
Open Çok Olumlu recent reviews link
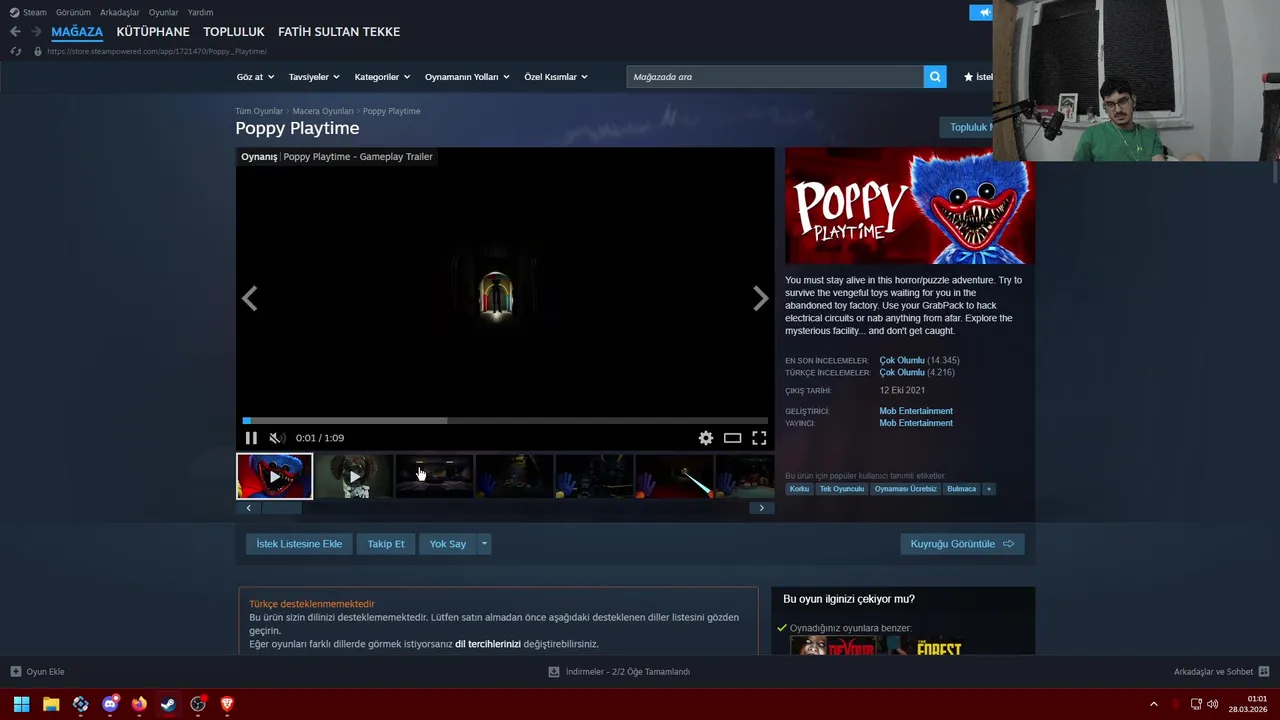[902, 360]
